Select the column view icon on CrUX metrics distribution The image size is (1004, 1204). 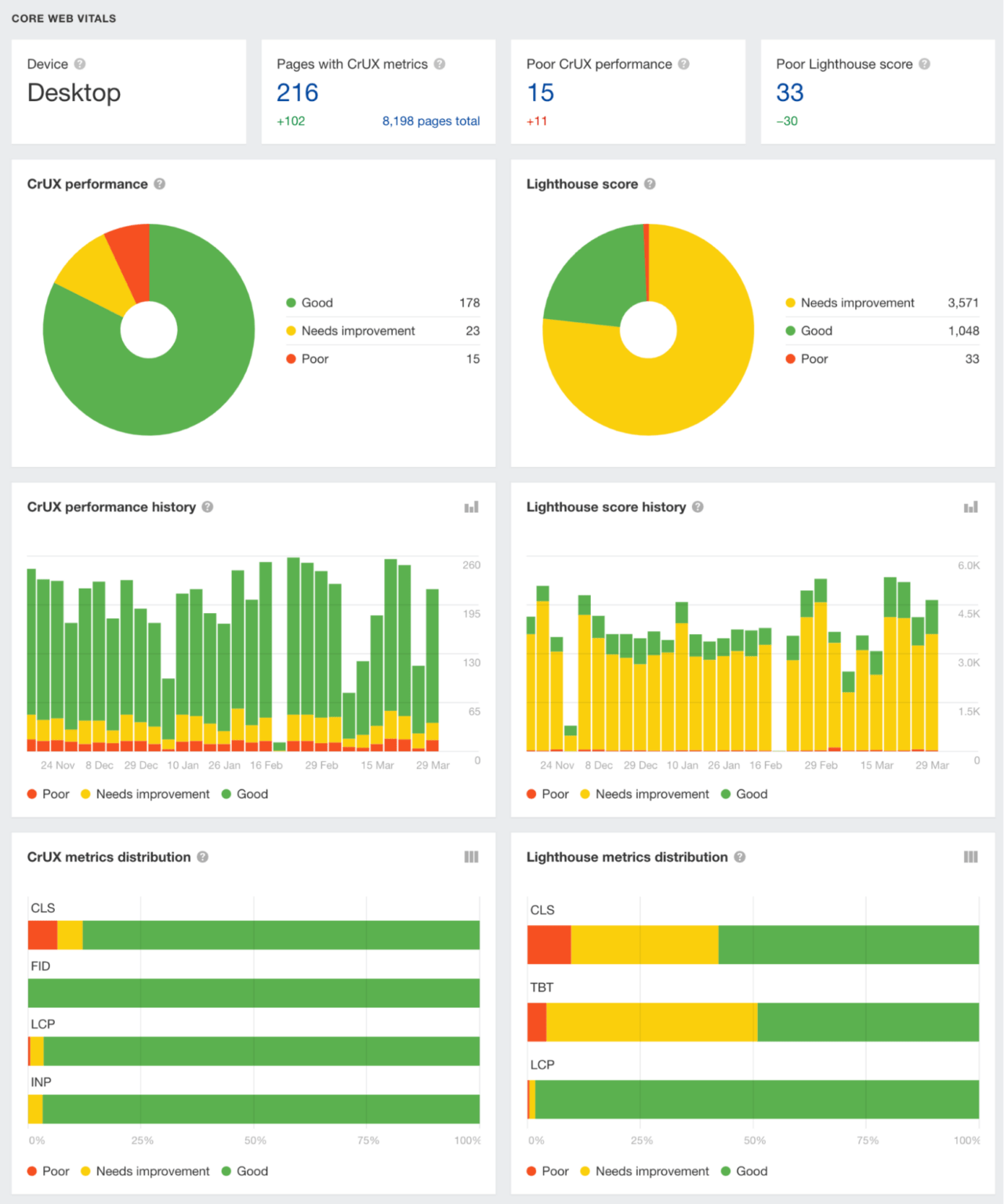click(x=471, y=857)
